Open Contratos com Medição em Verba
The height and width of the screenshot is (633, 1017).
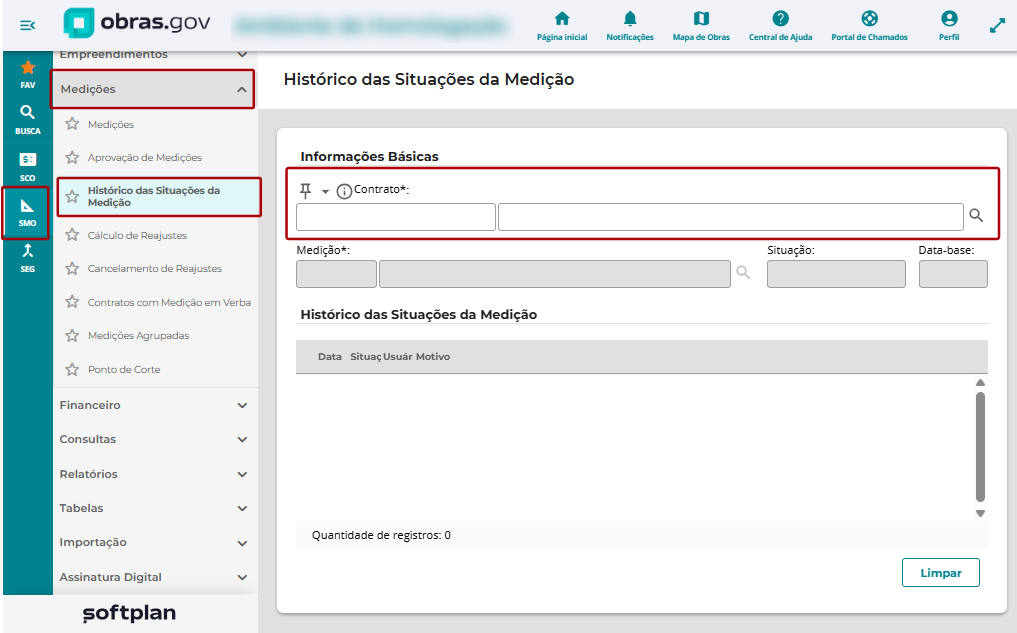point(169,302)
